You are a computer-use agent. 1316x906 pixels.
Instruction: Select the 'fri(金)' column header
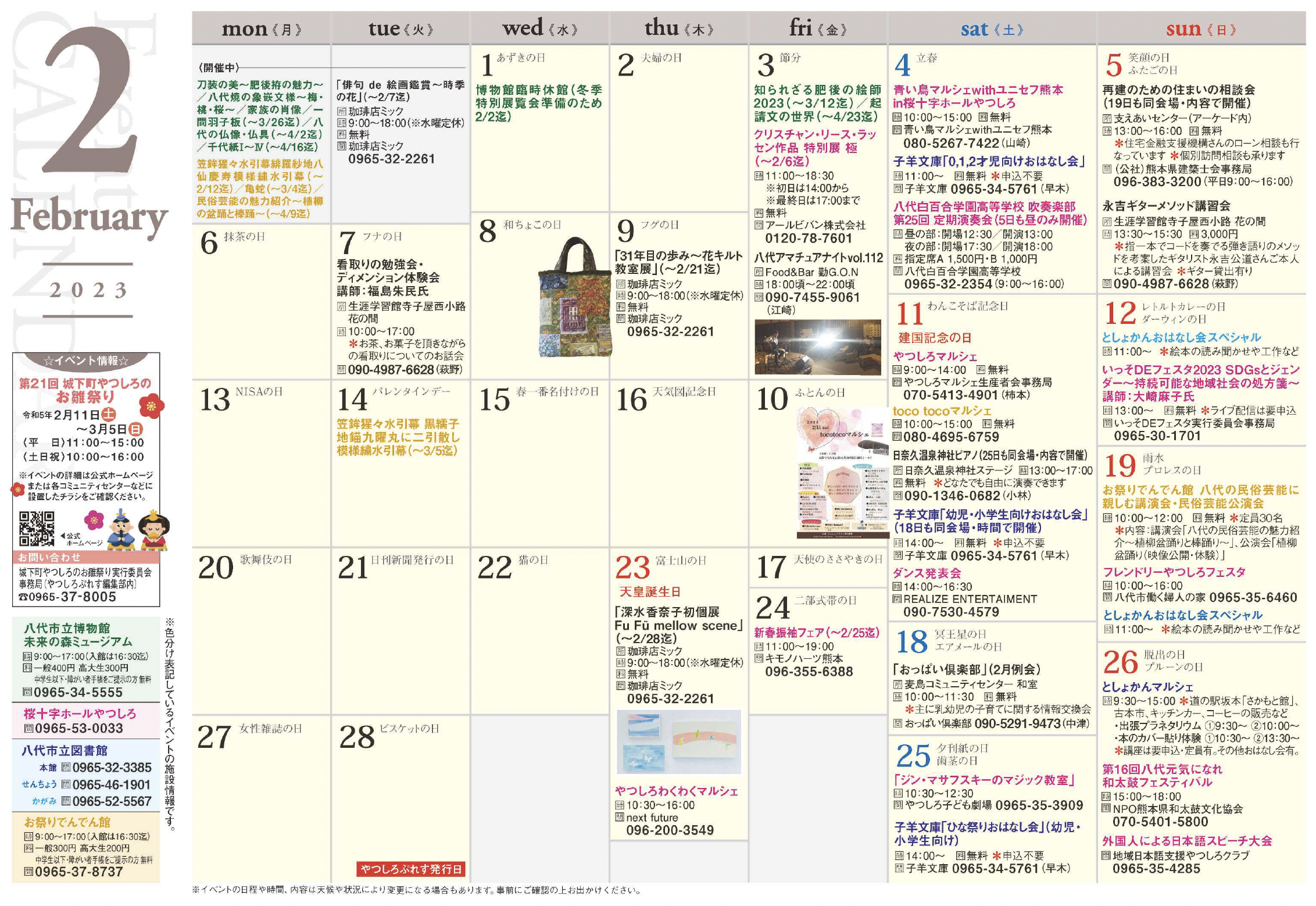click(818, 28)
